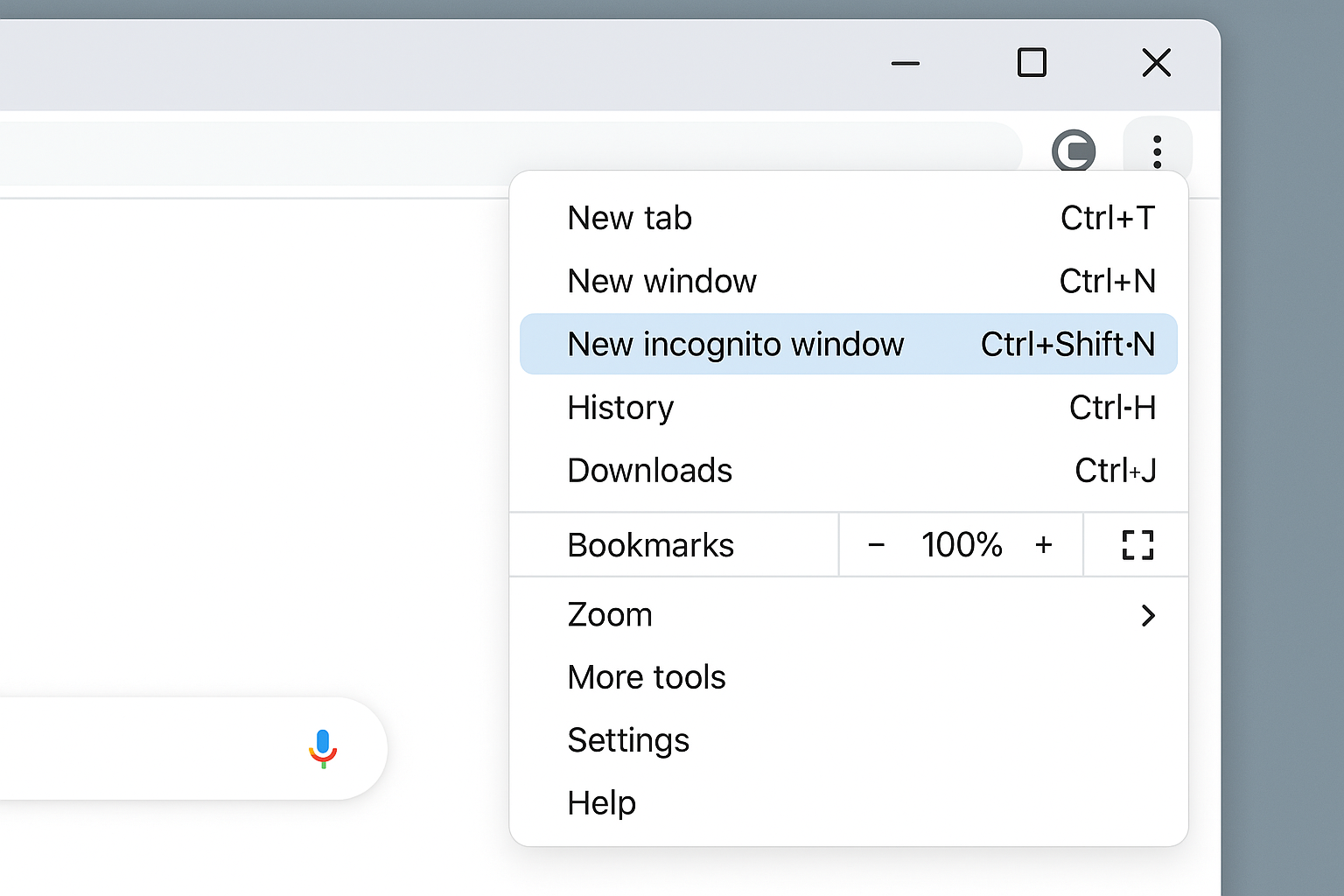Open the Bookmarks menu
Image resolution: width=1344 pixels, height=896 pixels.
coord(651,544)
